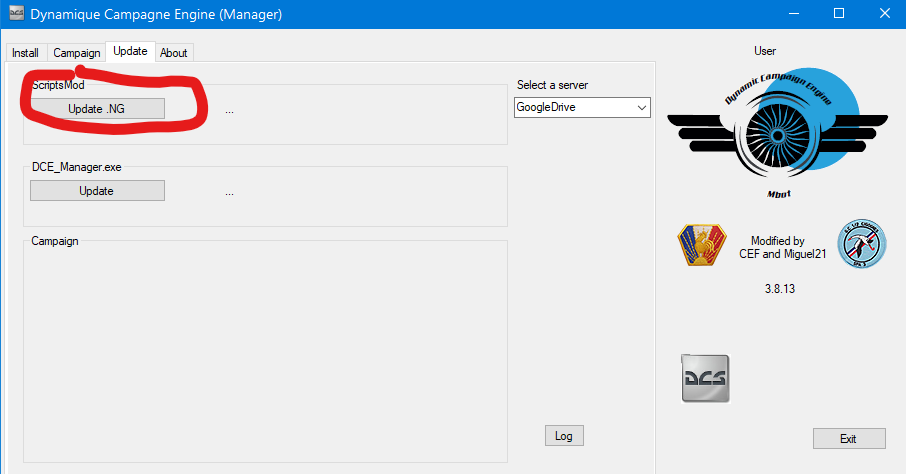Select the Update tab
The width and height of the screenshot is (906, 474).
pos(130,51)
